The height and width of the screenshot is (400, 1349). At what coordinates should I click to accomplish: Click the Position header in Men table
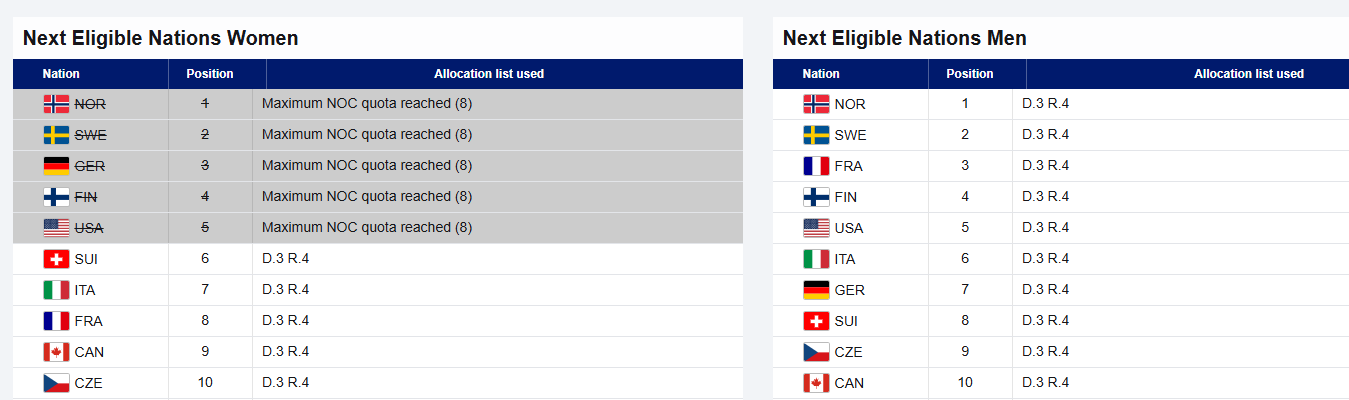[x=970, y=74]
